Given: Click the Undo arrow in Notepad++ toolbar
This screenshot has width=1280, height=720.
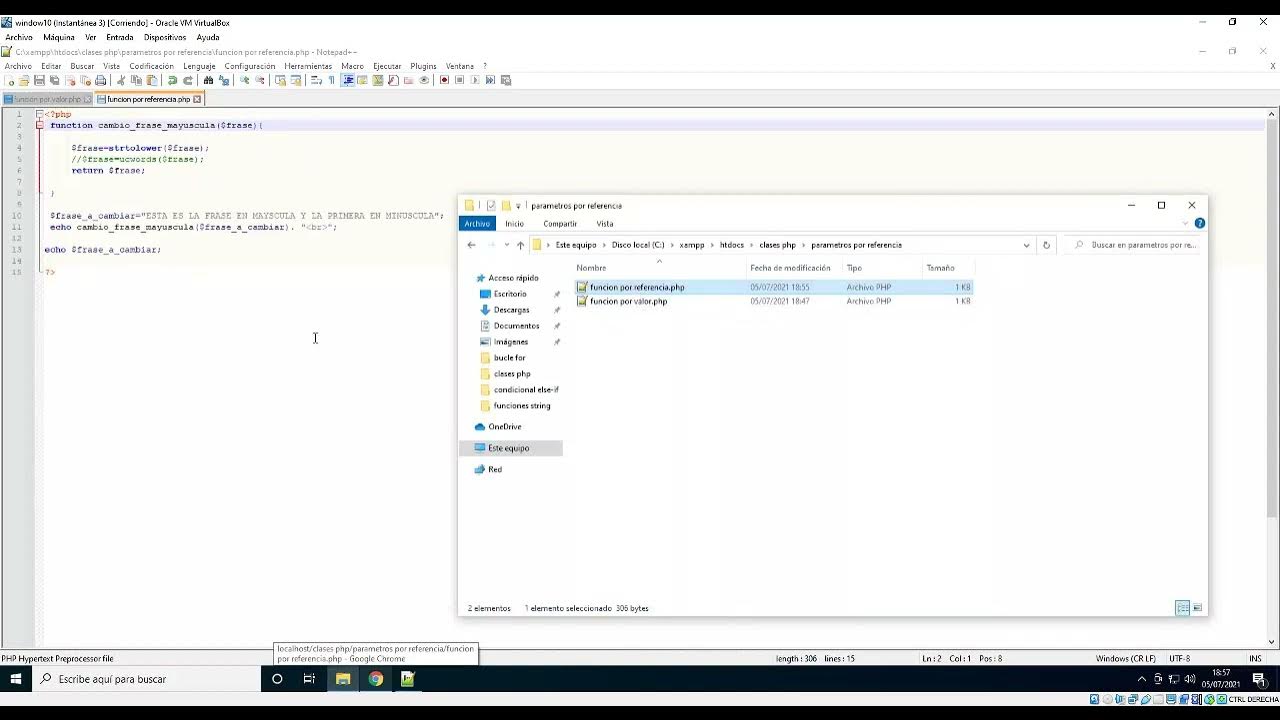Looking at the screenshot, I should coord(172,80).
